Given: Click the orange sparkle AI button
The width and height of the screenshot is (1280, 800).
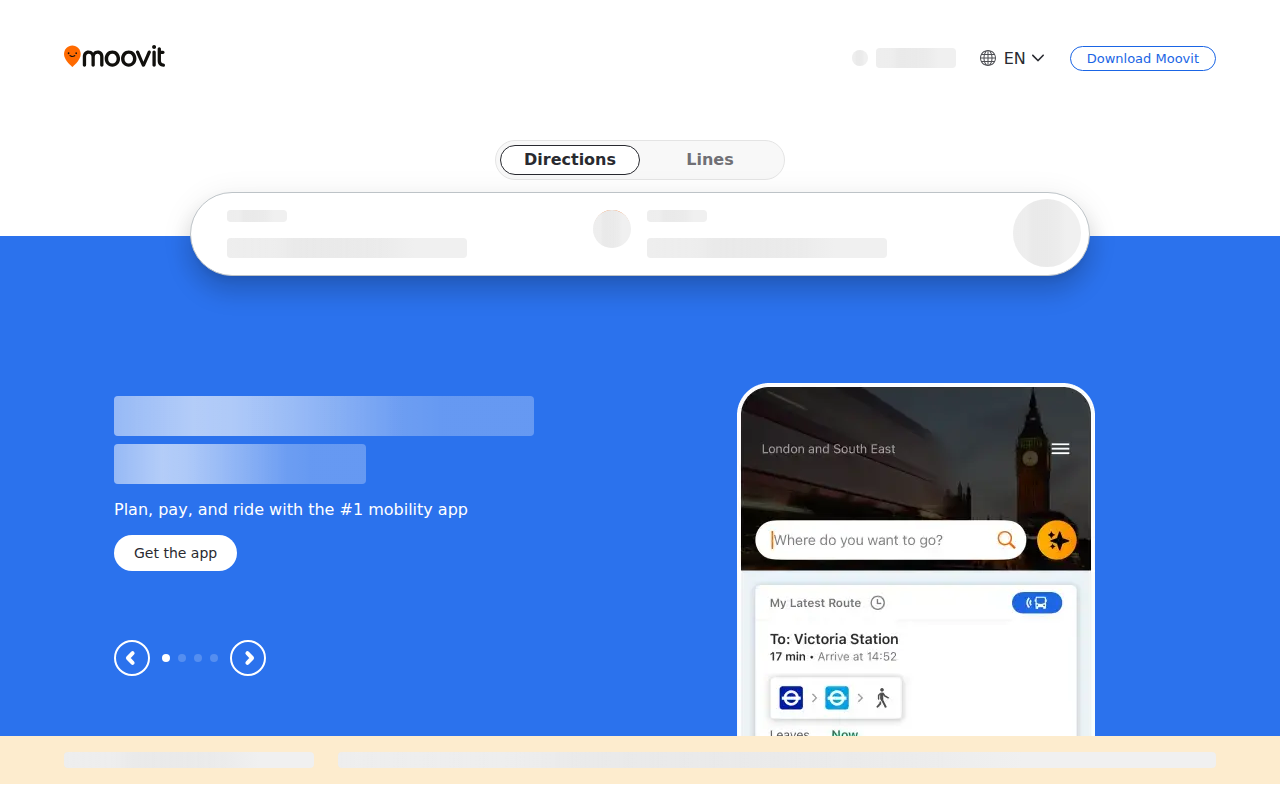Looking at the screenshot, I should (1057, 541).
